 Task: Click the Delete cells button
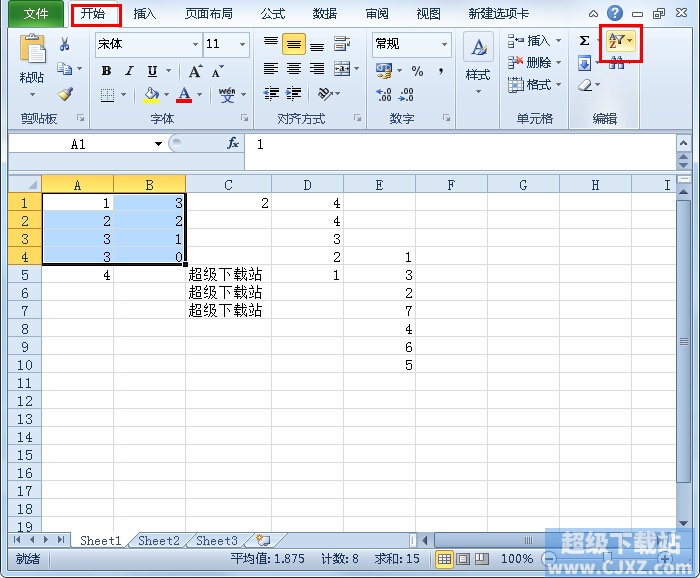click(534, 62)
